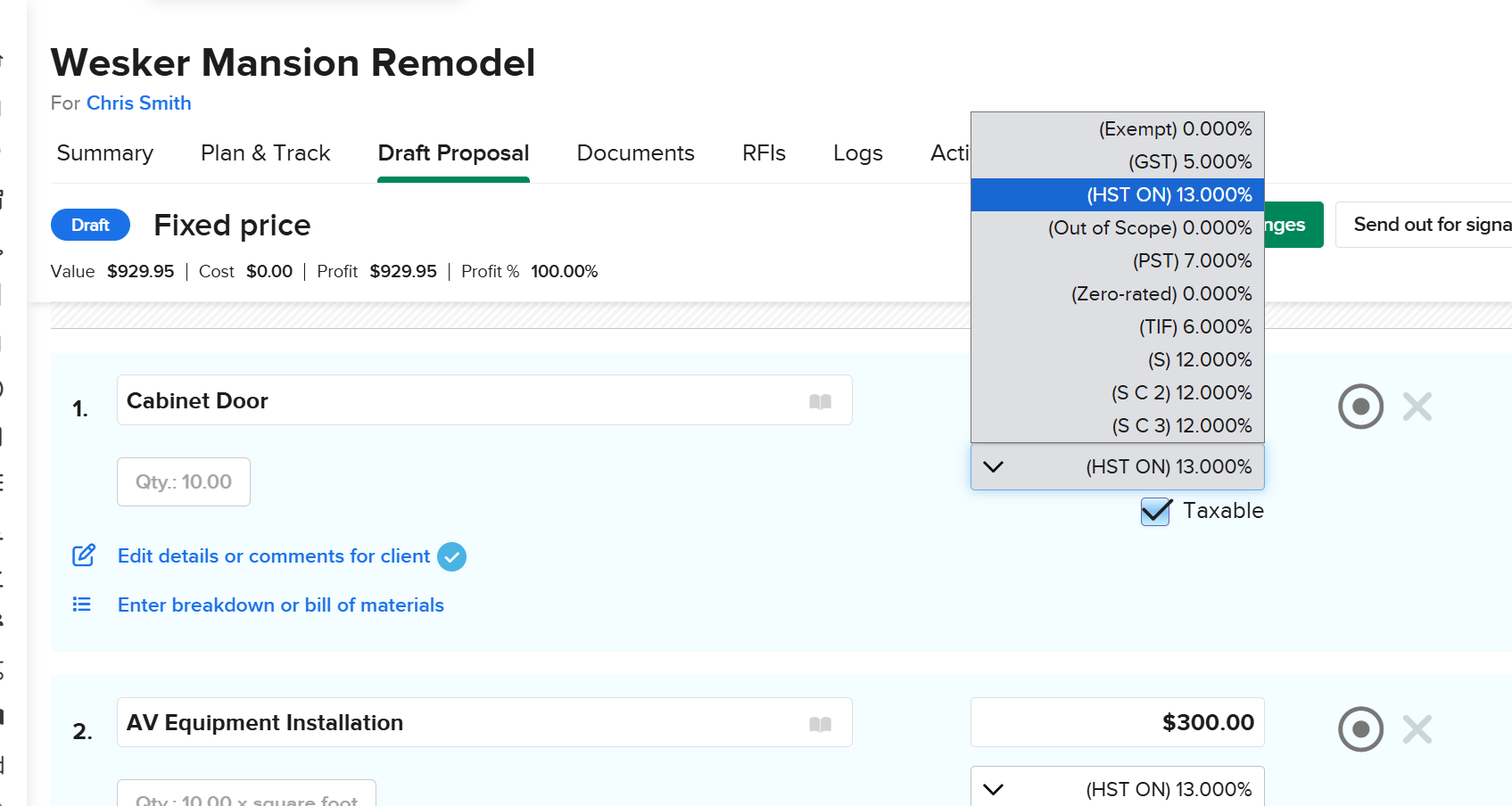The image size is (1512, 806).
Task: Click the blue checkmark badge after Edit details
Action: tap(452, 556)
